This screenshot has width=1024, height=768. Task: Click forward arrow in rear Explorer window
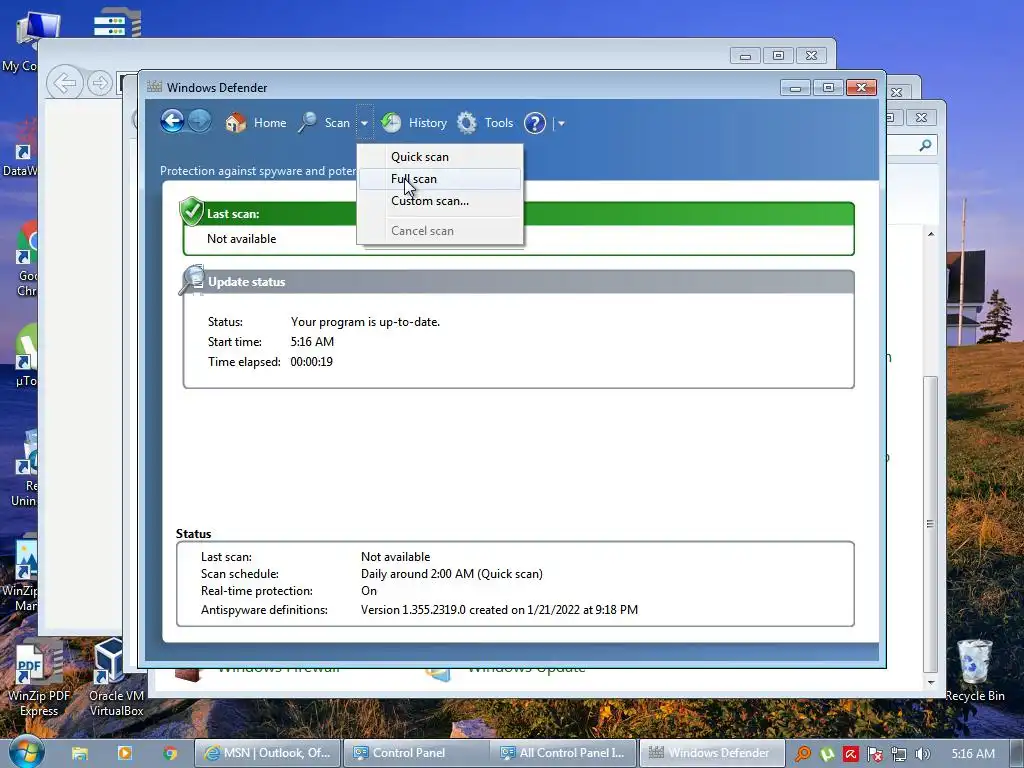click(99, 83)
